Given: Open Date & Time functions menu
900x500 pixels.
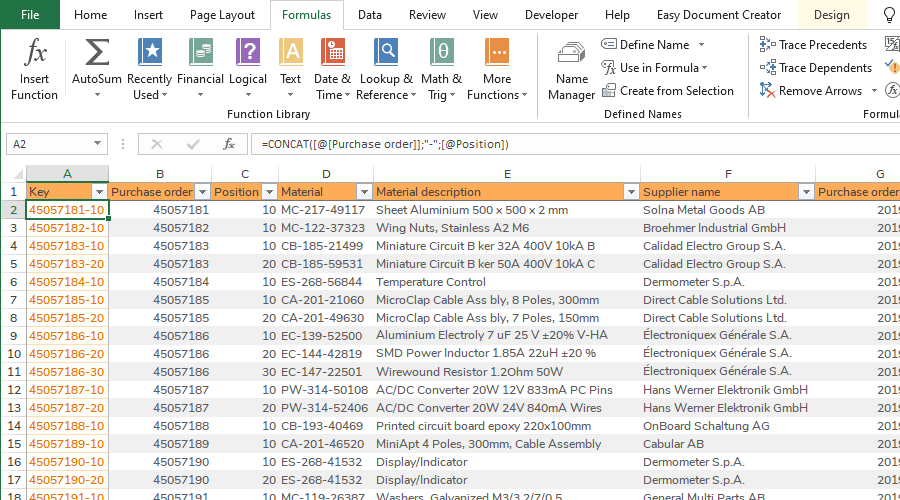Looking at the screenshot, I should (x=332, y=69).
